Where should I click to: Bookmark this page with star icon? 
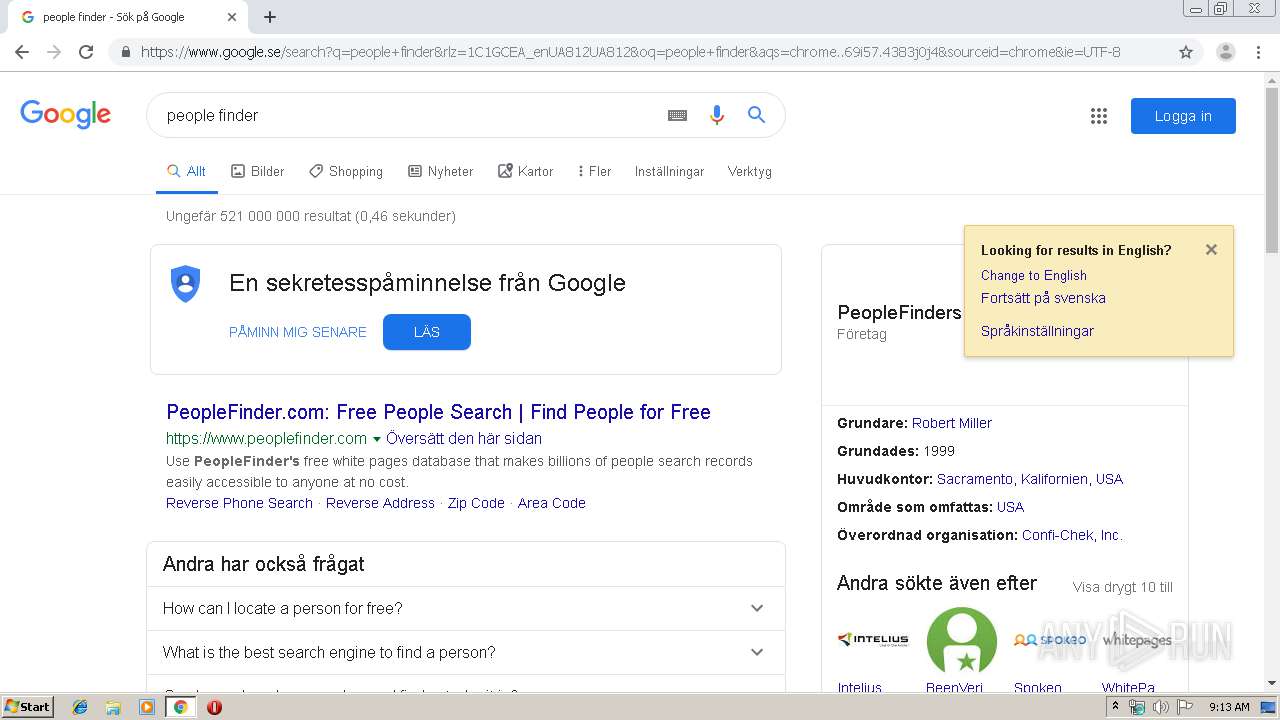pyautogui.click(x=1186, y=52)
